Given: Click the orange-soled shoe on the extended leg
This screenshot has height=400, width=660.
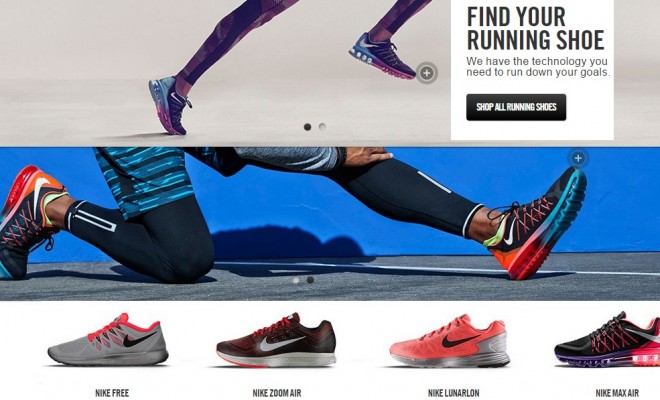Looking at the screenshot, I should pyautogui.click(x=535, y=221).
